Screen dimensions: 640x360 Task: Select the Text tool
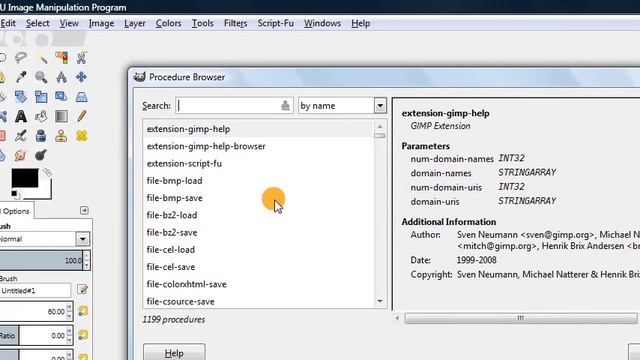click(x=21, y=116)
